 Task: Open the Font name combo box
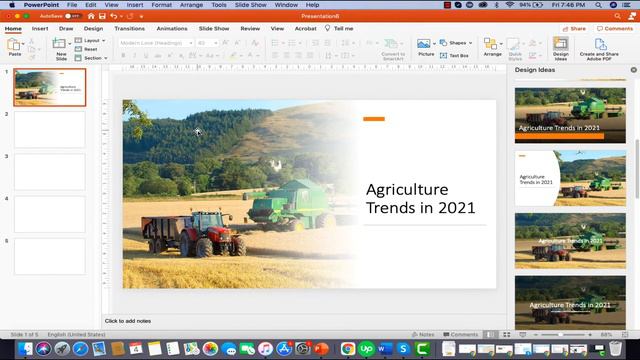pos(156,43)
